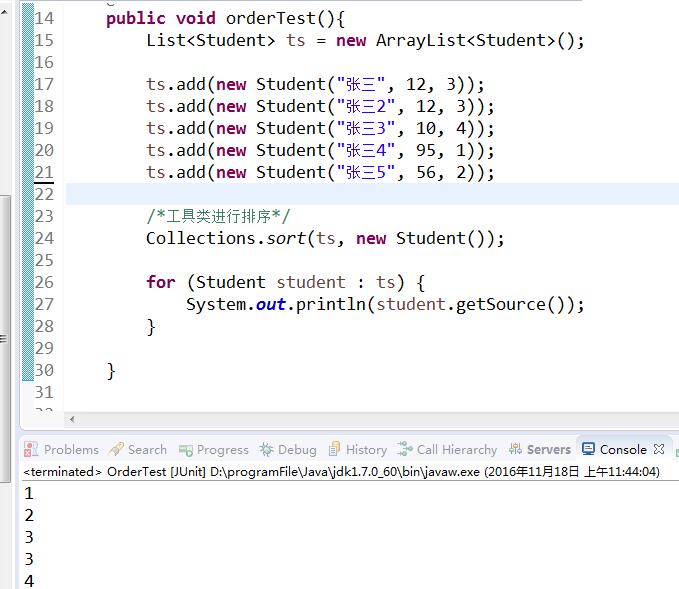
Task: Click line number 21 in the gutter
Action: [44, 172]
